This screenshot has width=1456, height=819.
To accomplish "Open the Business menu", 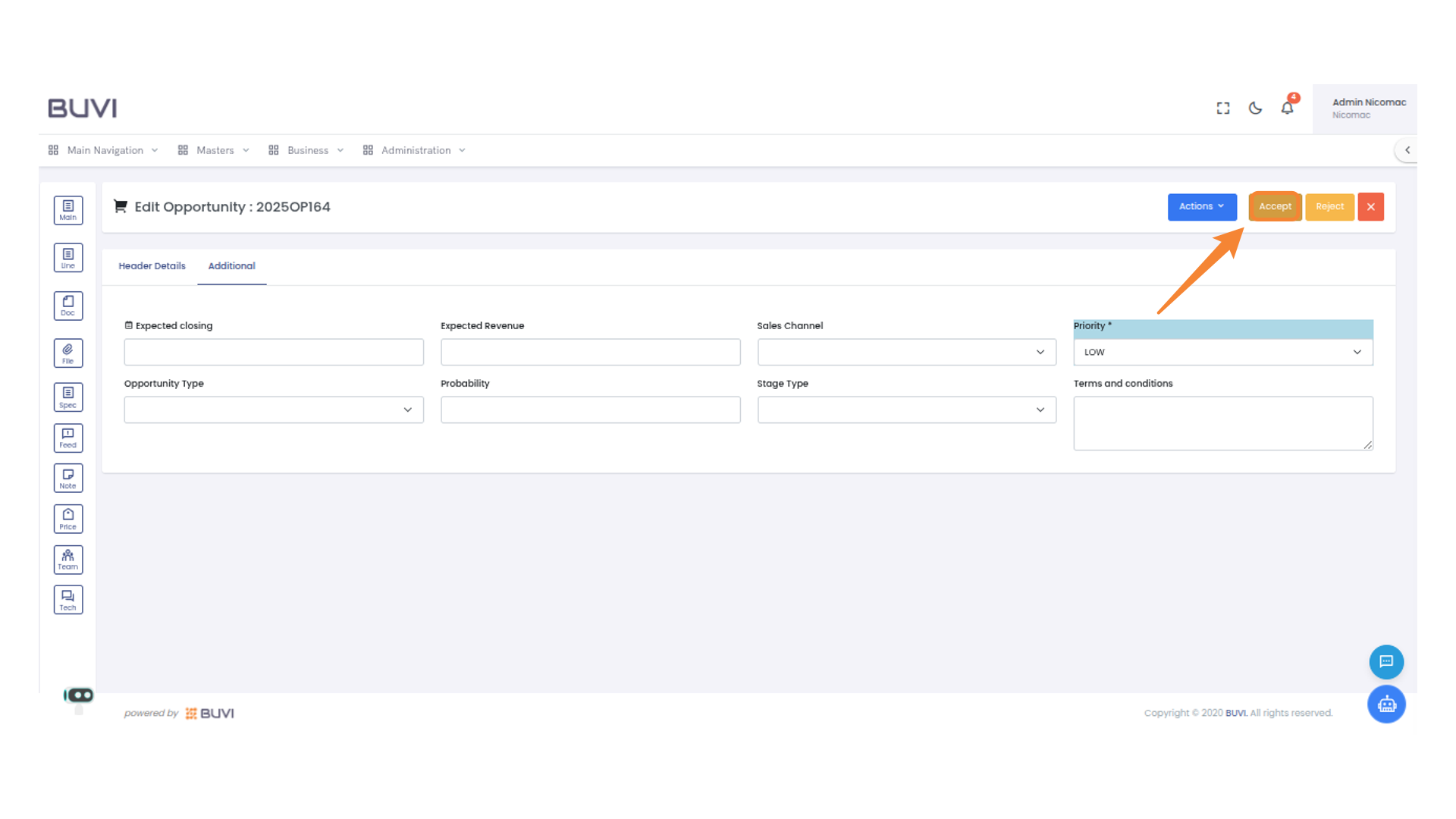I will (x=307, y=150).
